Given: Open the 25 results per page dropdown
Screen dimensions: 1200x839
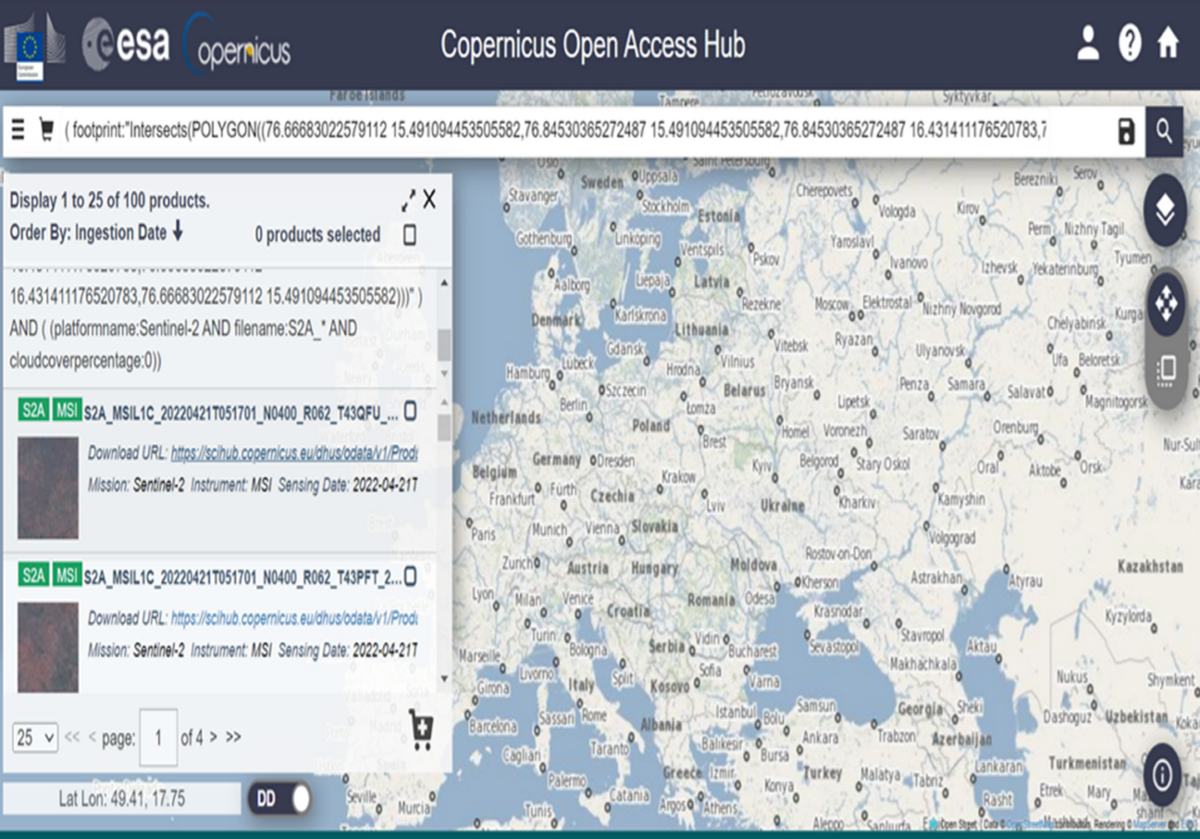Looking at the screenshot, I should coord(35,738).
